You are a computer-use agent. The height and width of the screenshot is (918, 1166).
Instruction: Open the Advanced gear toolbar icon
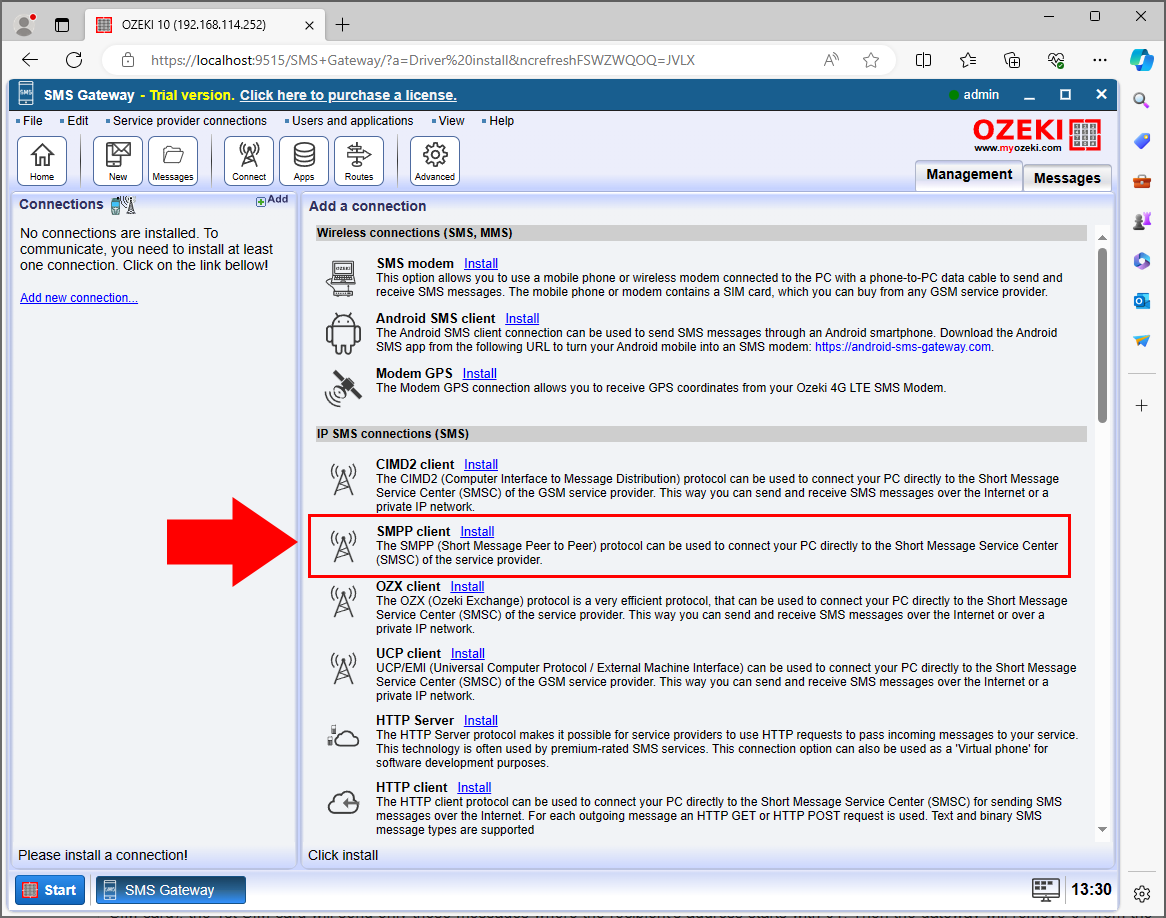pos(434,161)
